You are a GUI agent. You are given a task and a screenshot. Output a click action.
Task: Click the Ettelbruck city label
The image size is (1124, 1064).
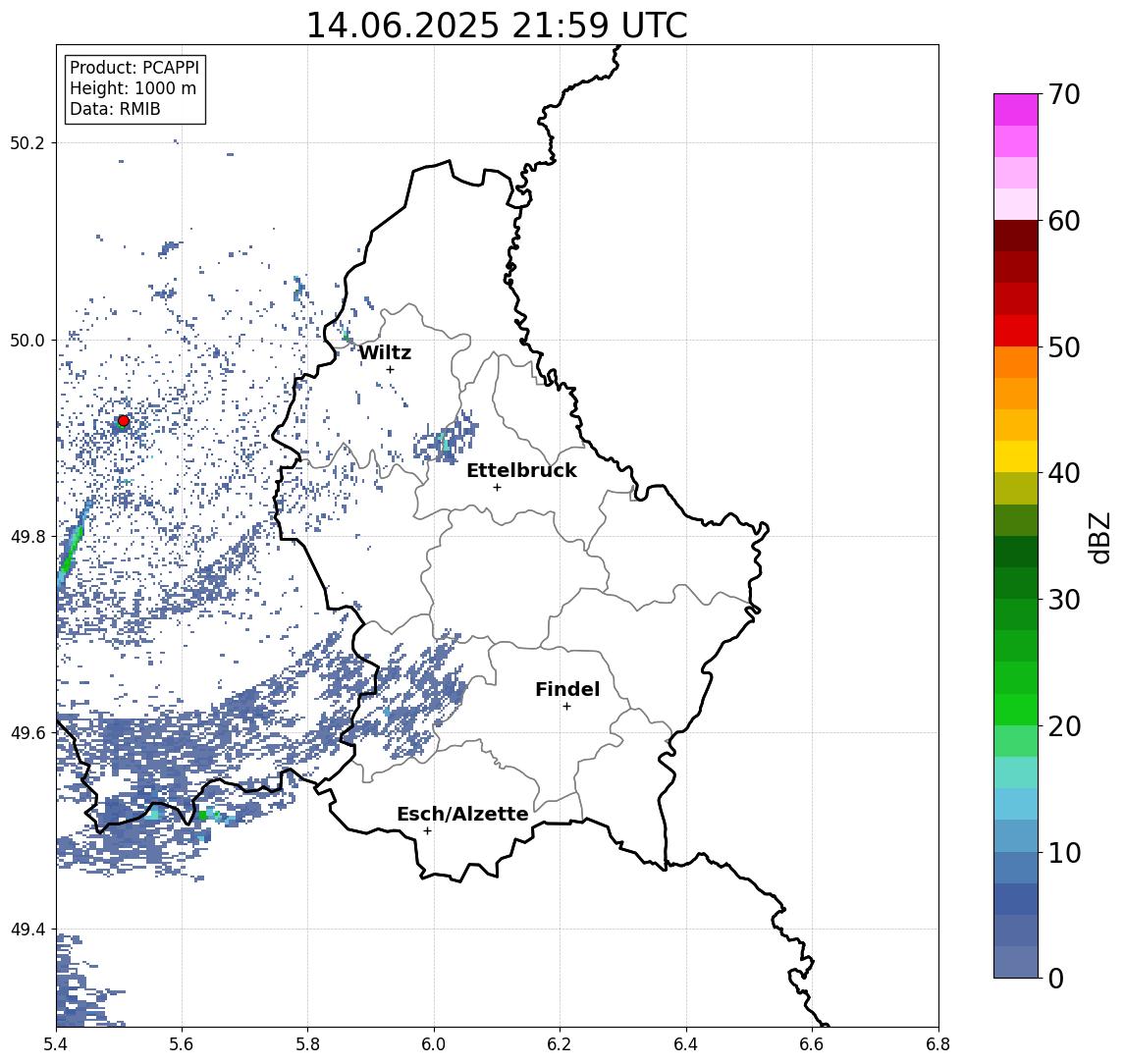[521, 470]
